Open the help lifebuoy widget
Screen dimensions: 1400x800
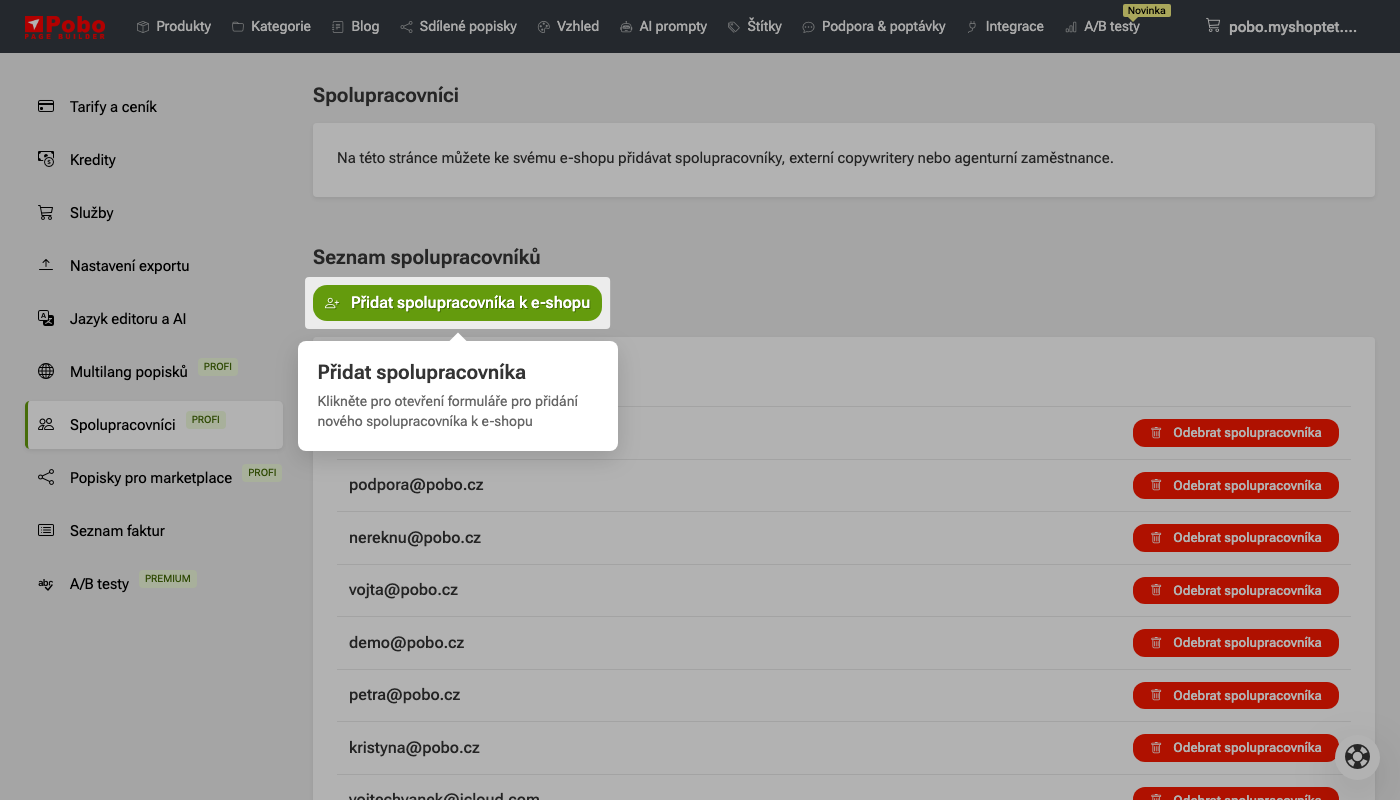(x=1357, y=757)
